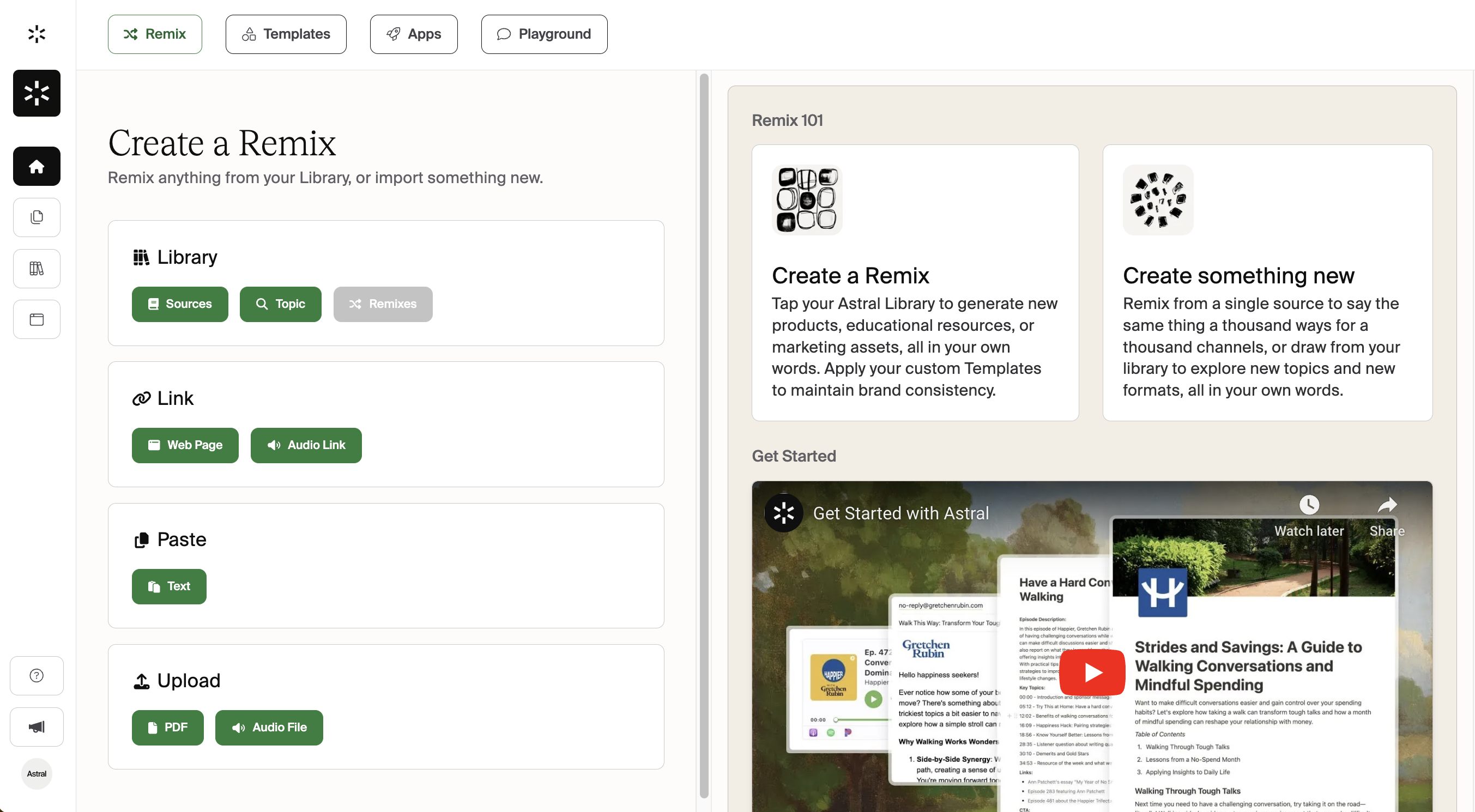Open the Library books icon in sidebar
1475x812 pixels.
pyautogui.click(x=37, y=268)
